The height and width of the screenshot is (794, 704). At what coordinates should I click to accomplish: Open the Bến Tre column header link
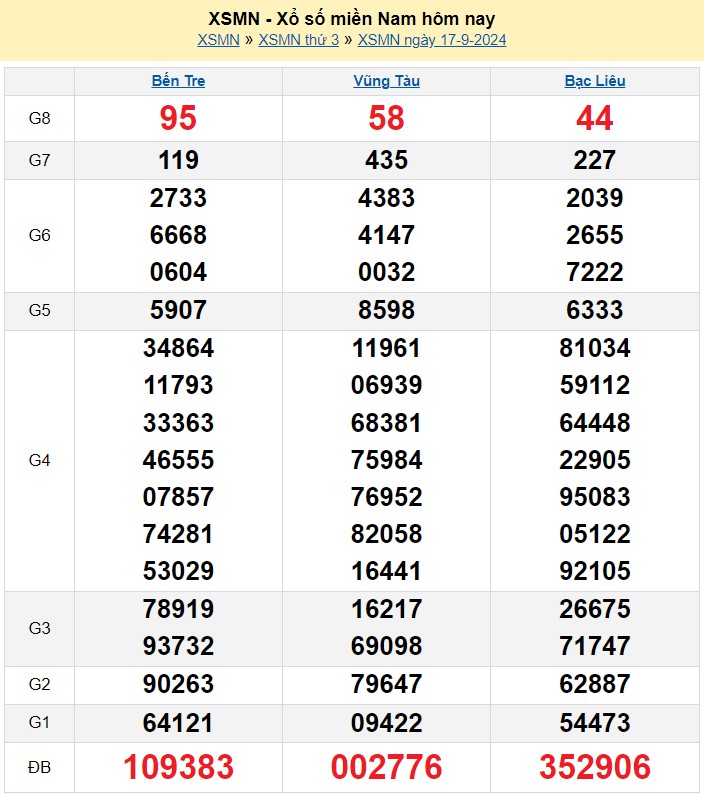coord(178,81)
